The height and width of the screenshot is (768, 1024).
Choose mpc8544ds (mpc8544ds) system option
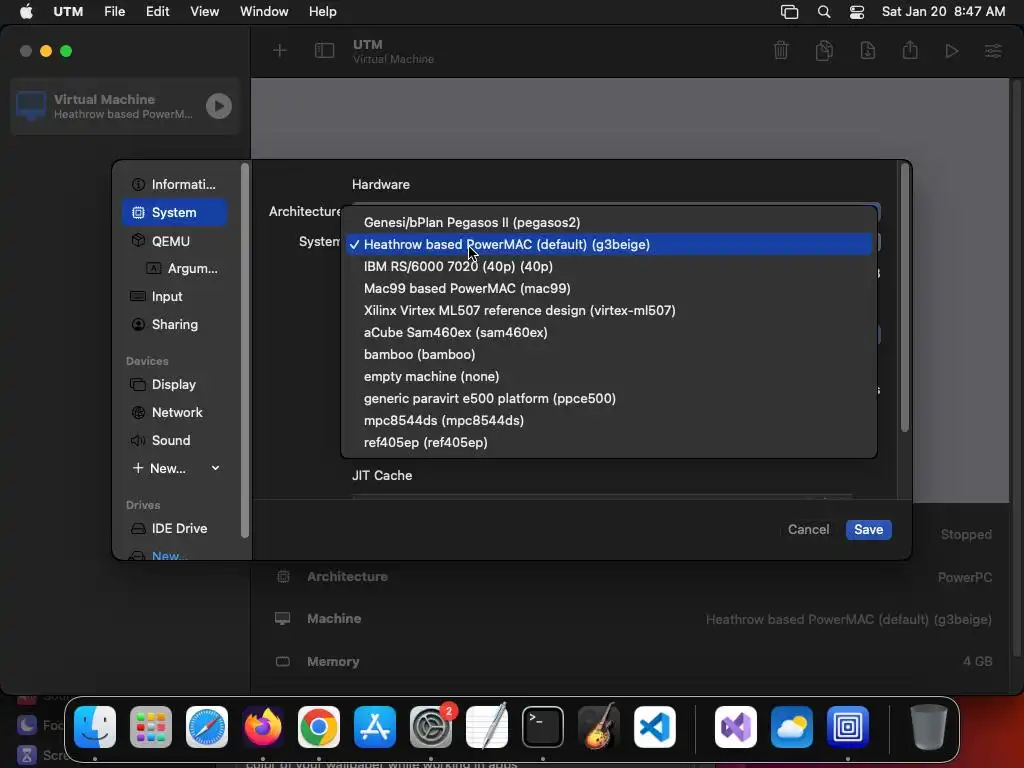tap(609, 421)
